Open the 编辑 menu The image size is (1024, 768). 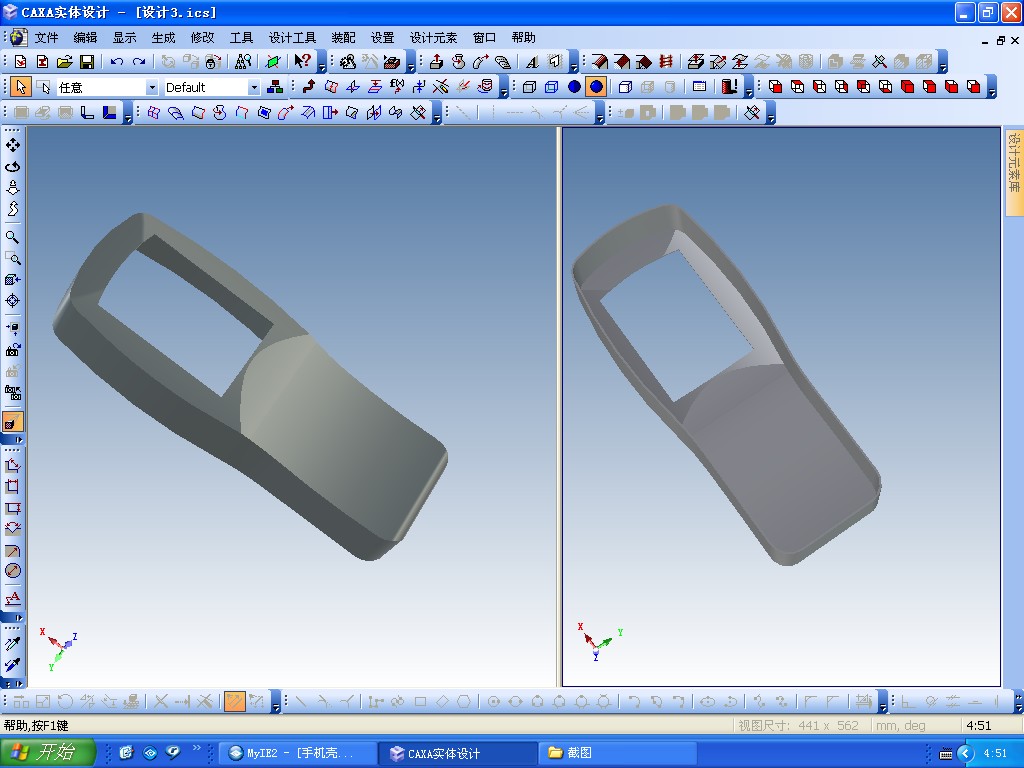point(86,37)
